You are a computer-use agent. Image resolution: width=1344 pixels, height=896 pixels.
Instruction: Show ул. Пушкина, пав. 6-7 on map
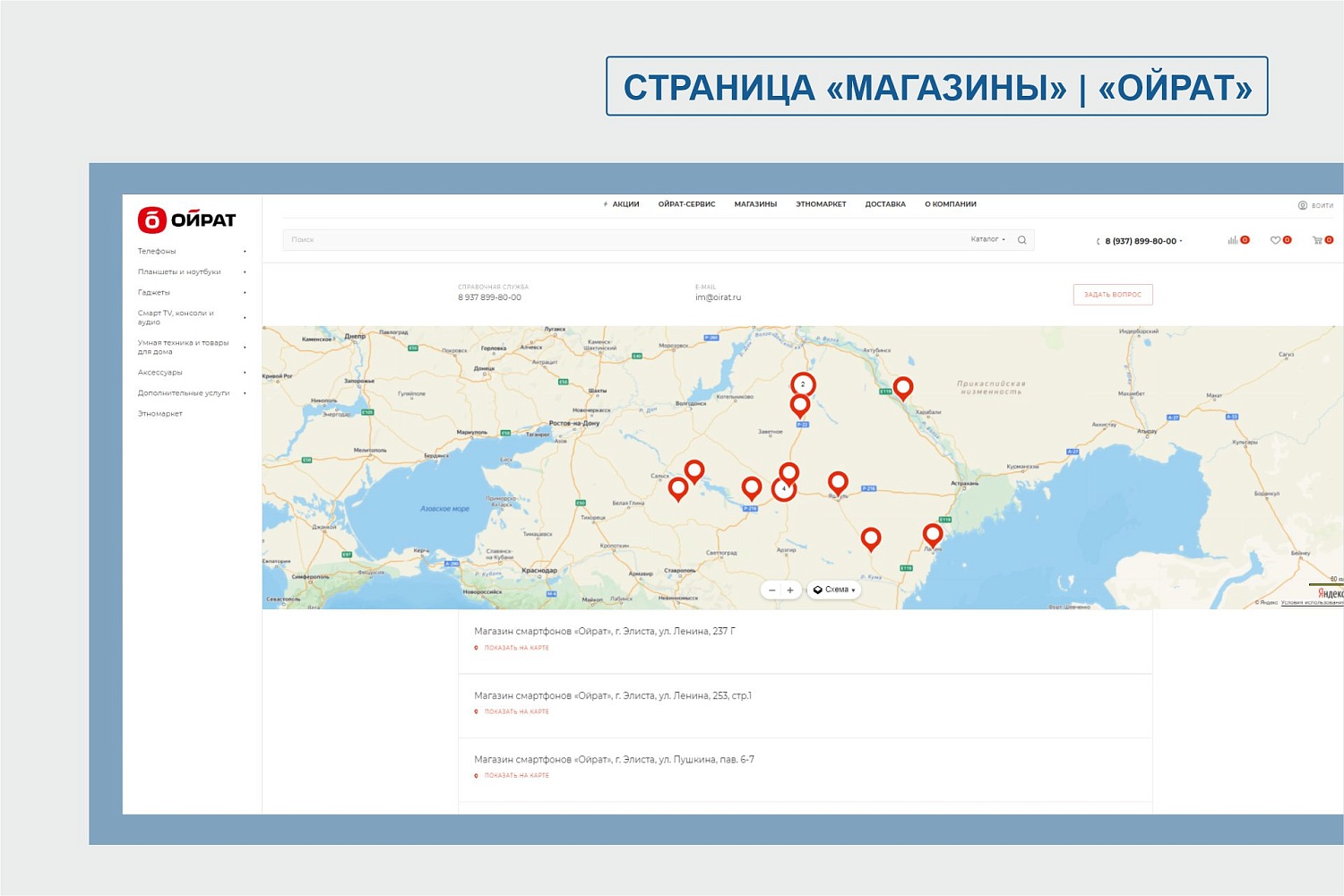(x=517, y=776)
